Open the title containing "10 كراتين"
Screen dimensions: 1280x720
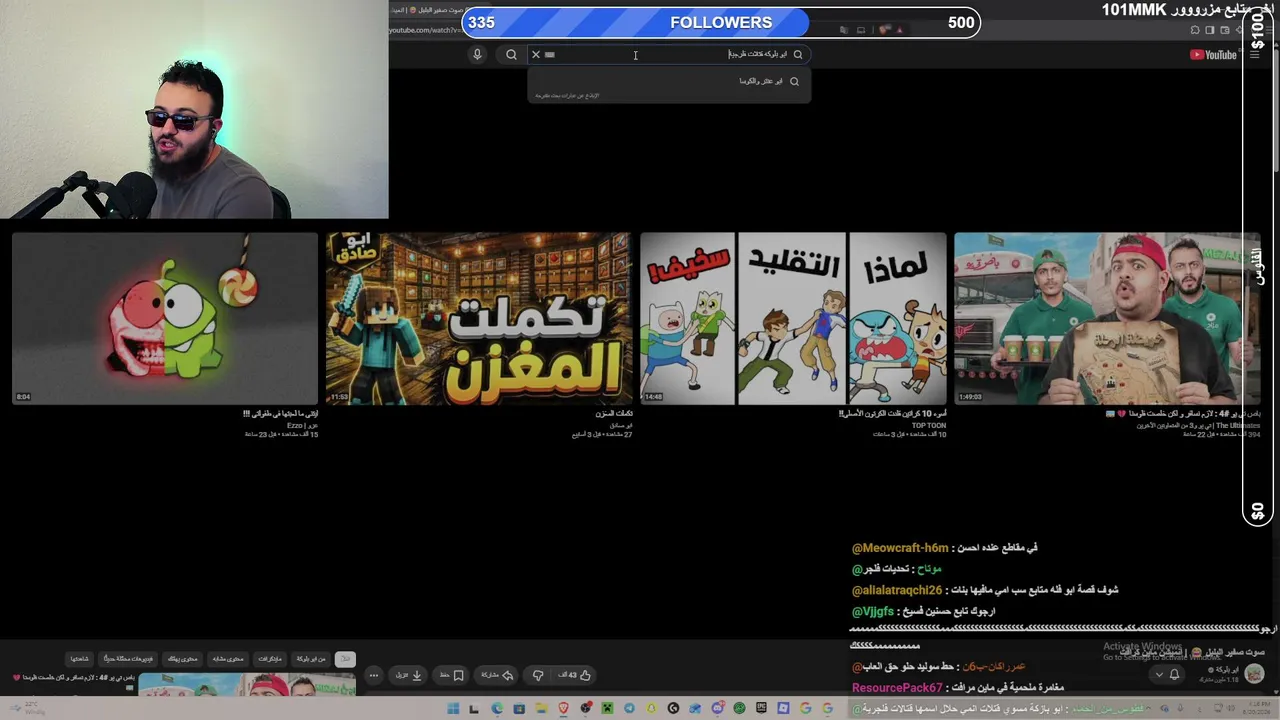click(x=892, y=414)
